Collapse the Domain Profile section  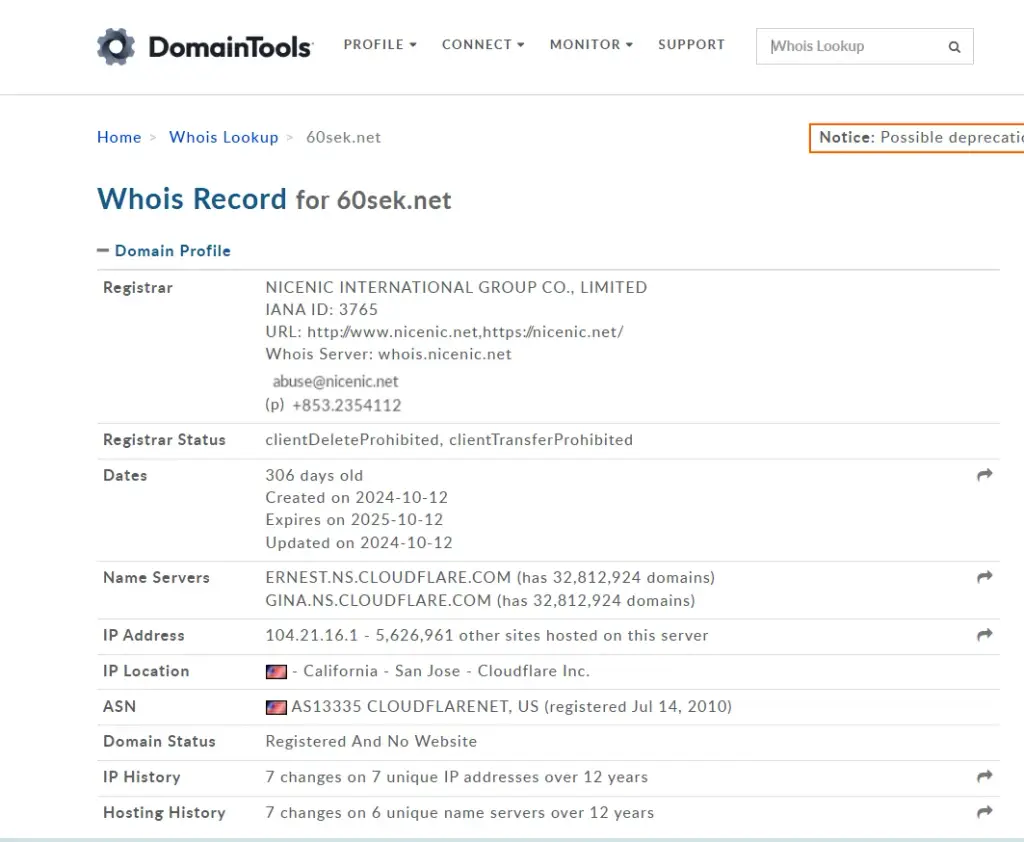164,251
